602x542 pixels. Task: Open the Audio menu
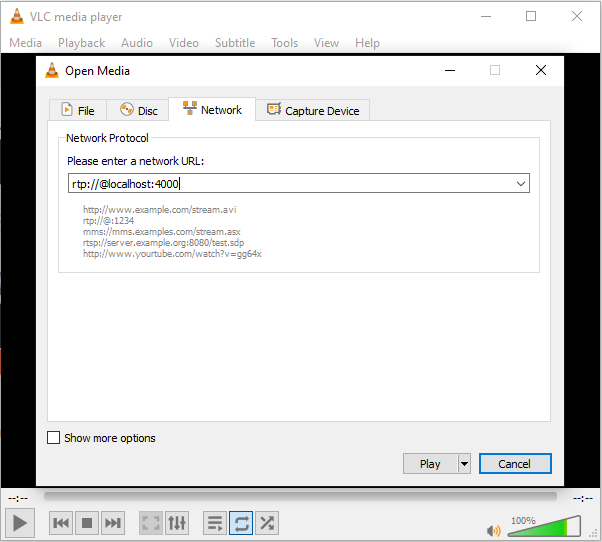pyautogui.click(x=137, y=43)
